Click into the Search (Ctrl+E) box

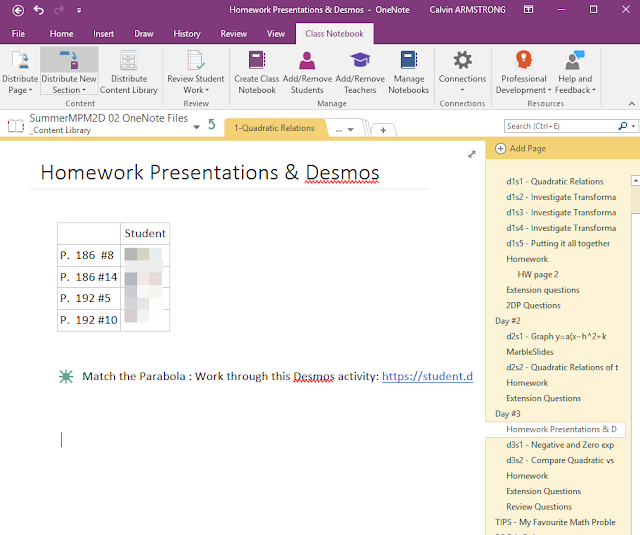559,126
